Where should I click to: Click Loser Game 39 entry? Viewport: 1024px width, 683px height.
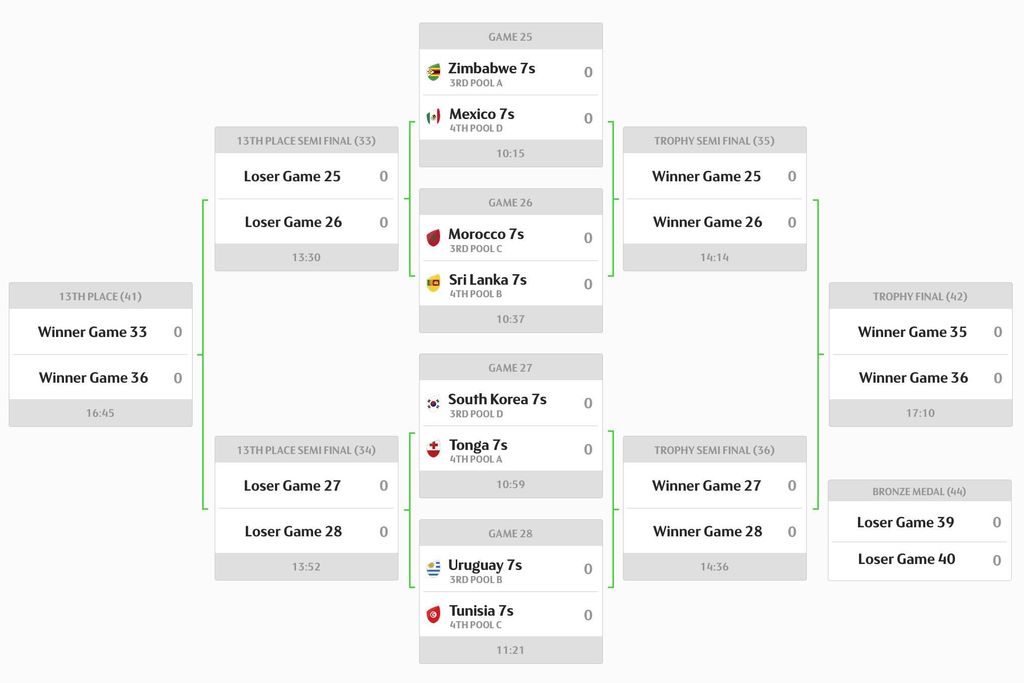[905, 522]
